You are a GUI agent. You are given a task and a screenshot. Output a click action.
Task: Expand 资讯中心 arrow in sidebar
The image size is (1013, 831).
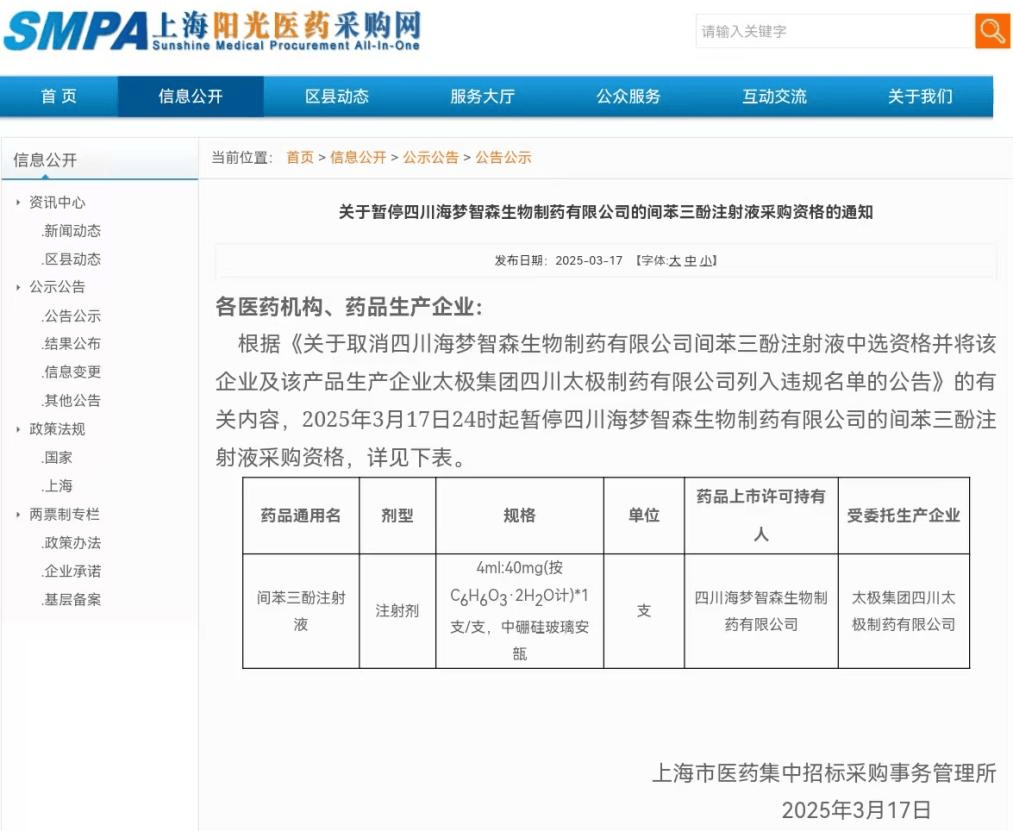point(18,202)
